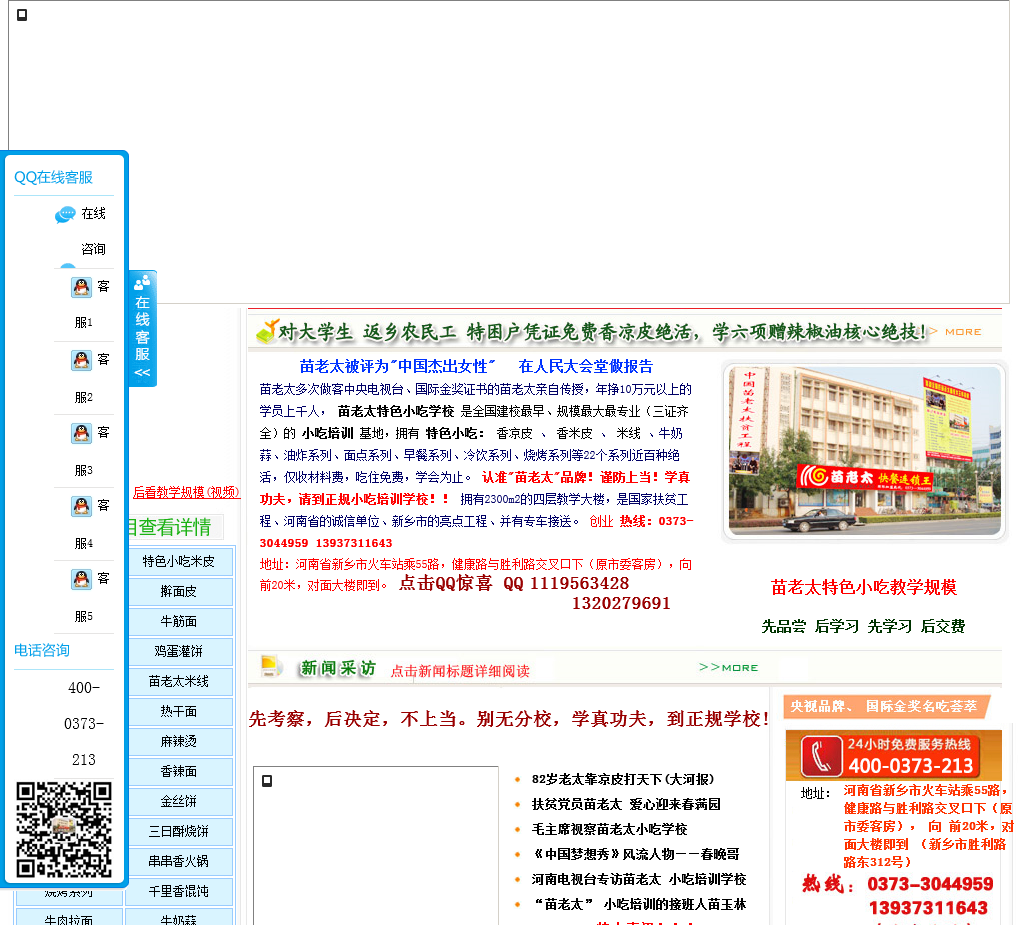
Task: Click 先品尝 后学习 先学习 后交费 text
Action: click(x=863, y=626)
